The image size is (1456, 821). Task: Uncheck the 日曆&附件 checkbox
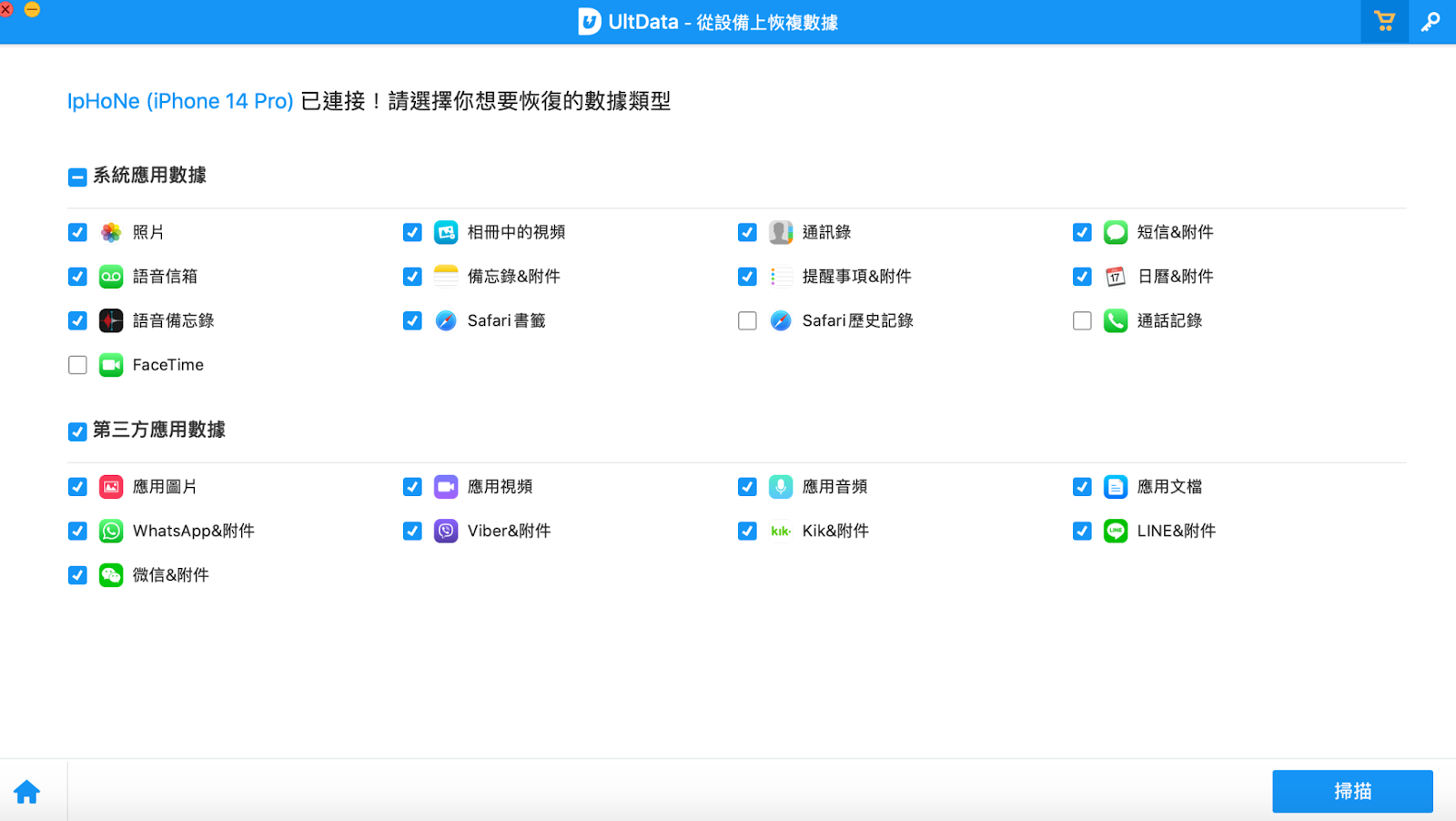[1082, 277]
